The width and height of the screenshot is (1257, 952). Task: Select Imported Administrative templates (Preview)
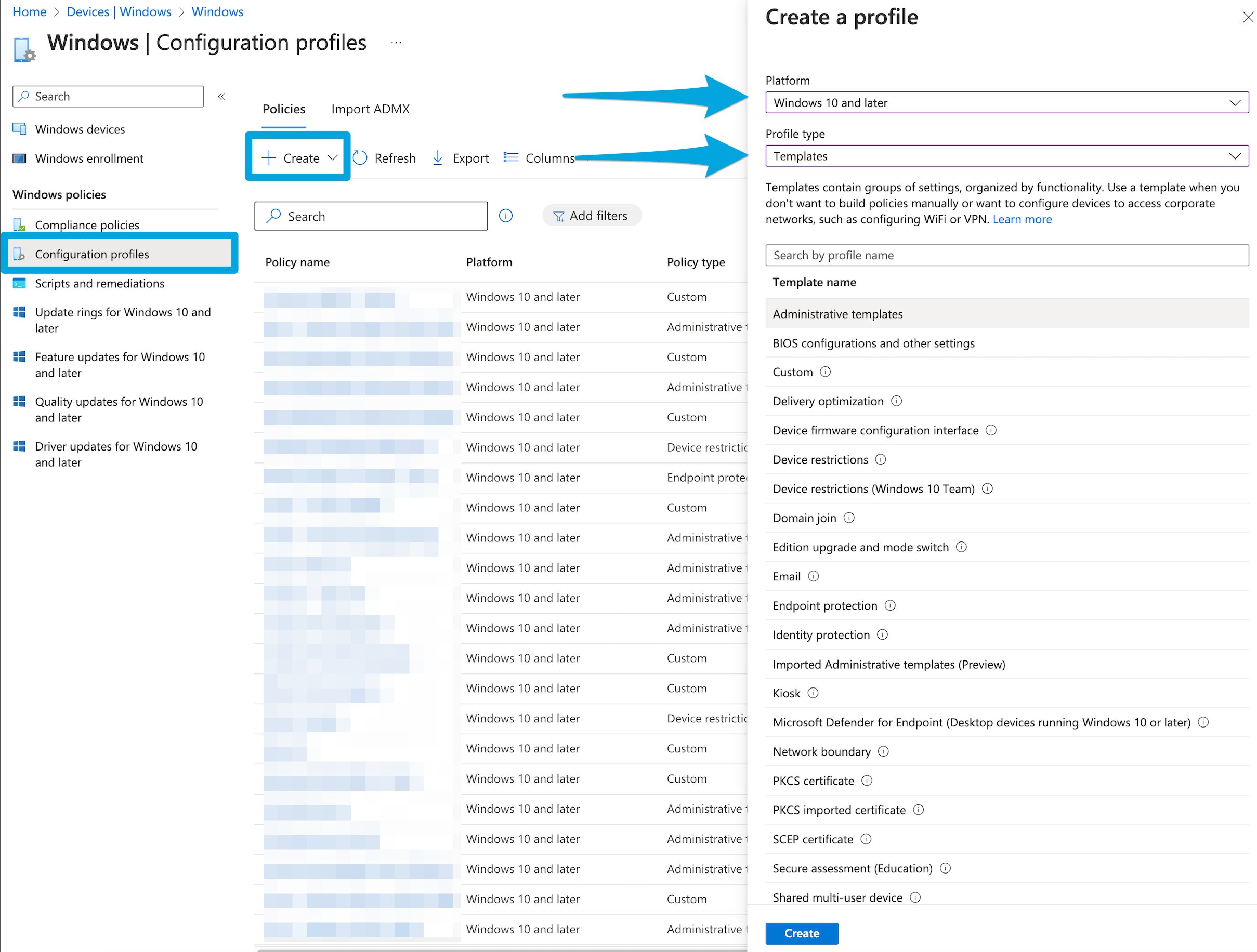click(x=1007, y=664)
